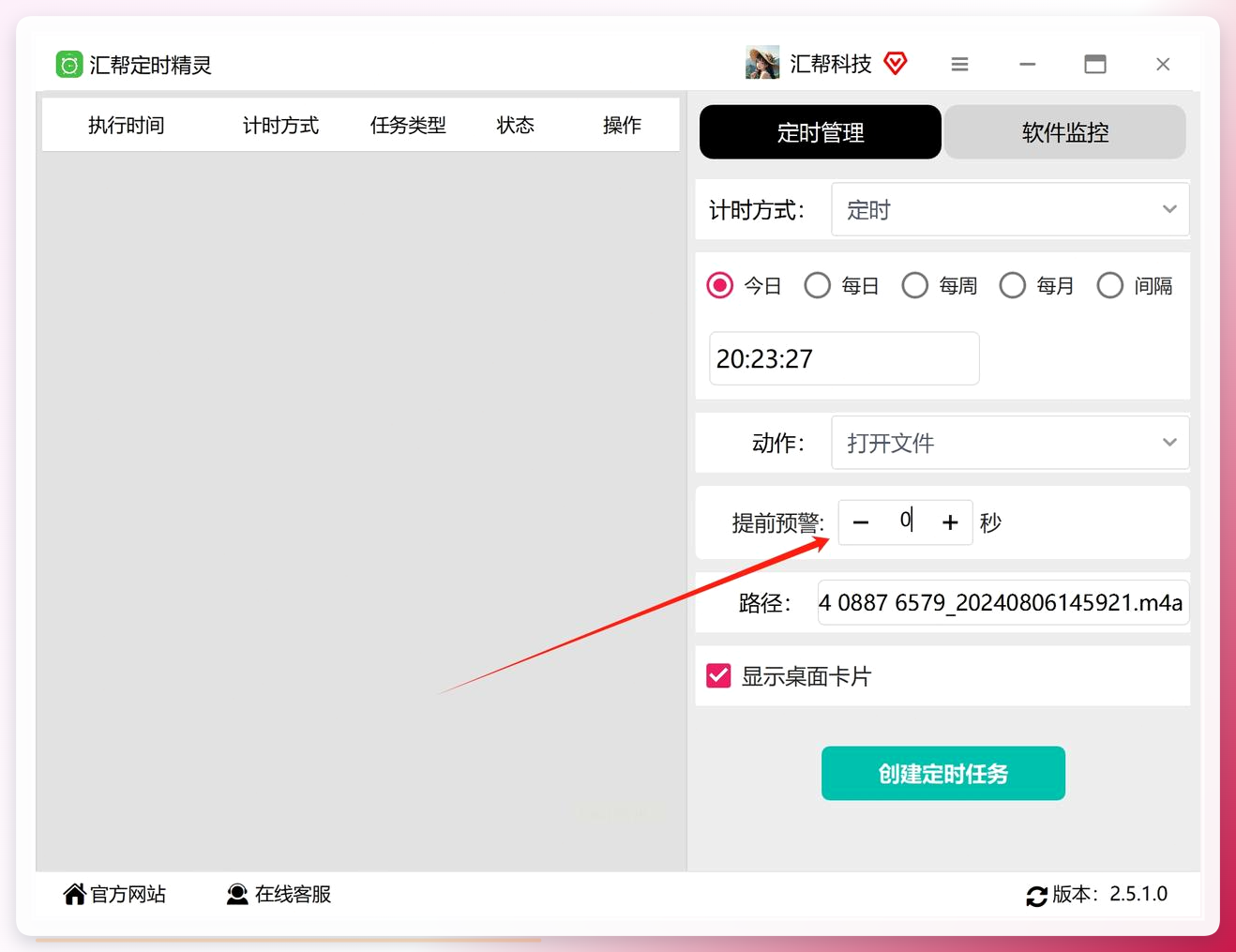Screen dimensions: 1236x952
Task: Click the refresh icon beside 版本
Action: pyautogui.click(x=1036, y=896)
